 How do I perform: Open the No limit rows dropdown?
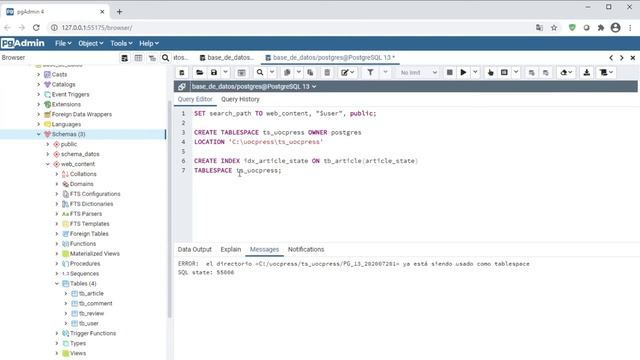click(418, 72)
